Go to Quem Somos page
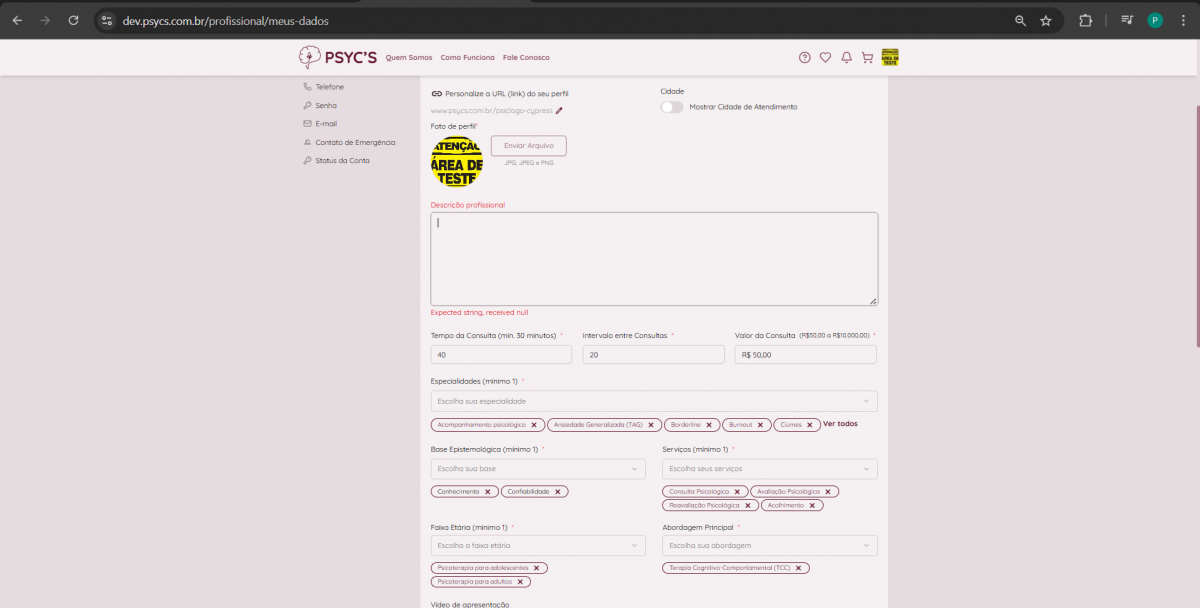Image resolution: width=1200 pixels, height=608 pixels. pos(409,58)
